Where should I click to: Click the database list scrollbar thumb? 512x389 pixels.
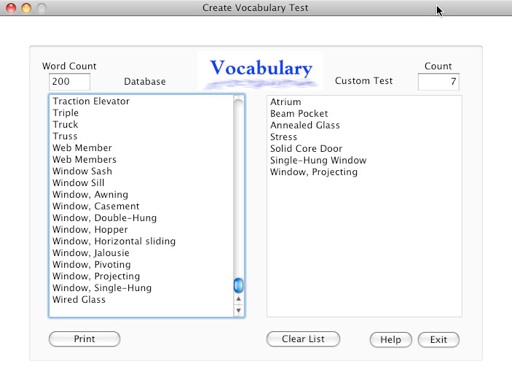238,285
